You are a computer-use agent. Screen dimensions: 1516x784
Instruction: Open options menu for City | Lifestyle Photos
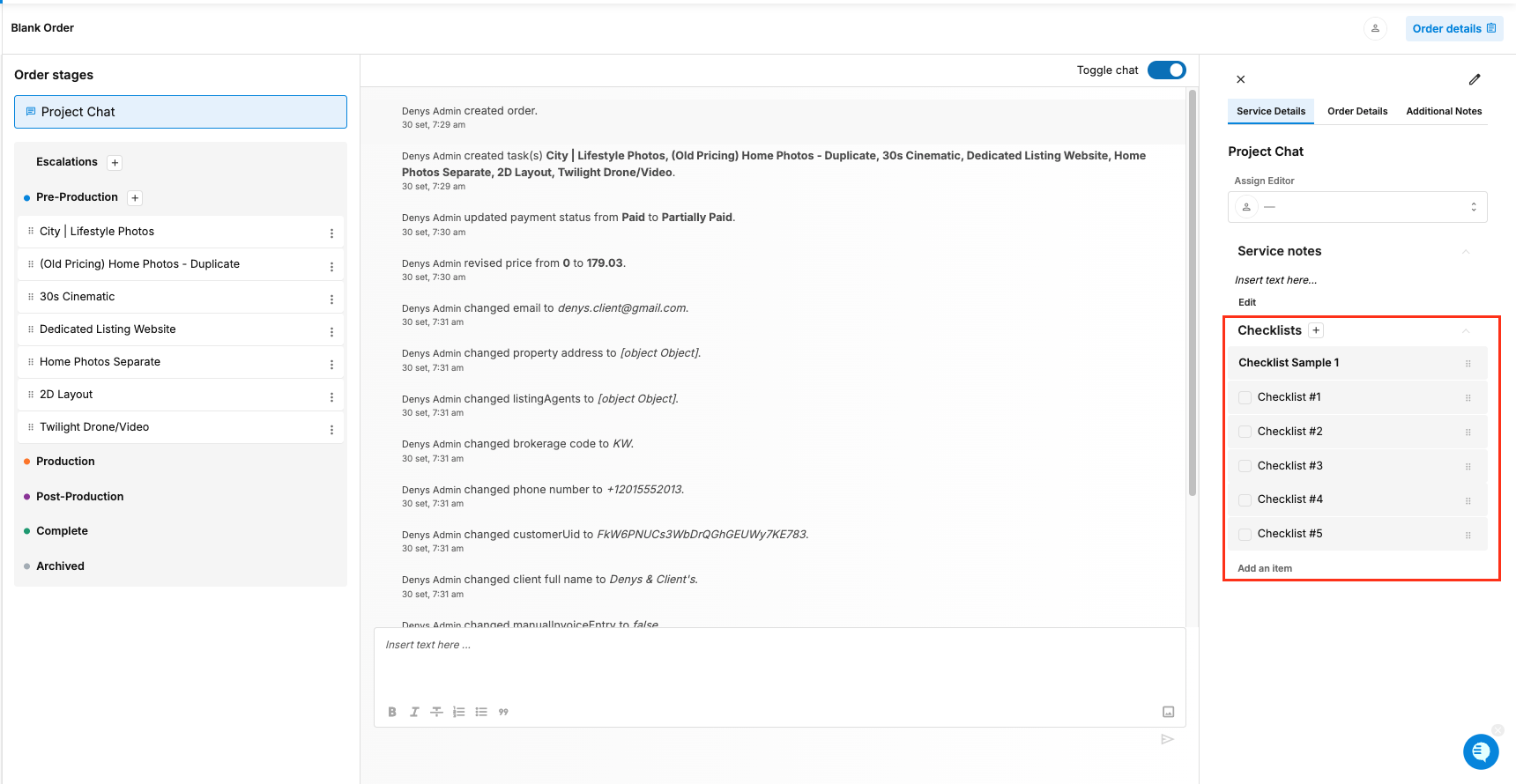click(331, 233)
